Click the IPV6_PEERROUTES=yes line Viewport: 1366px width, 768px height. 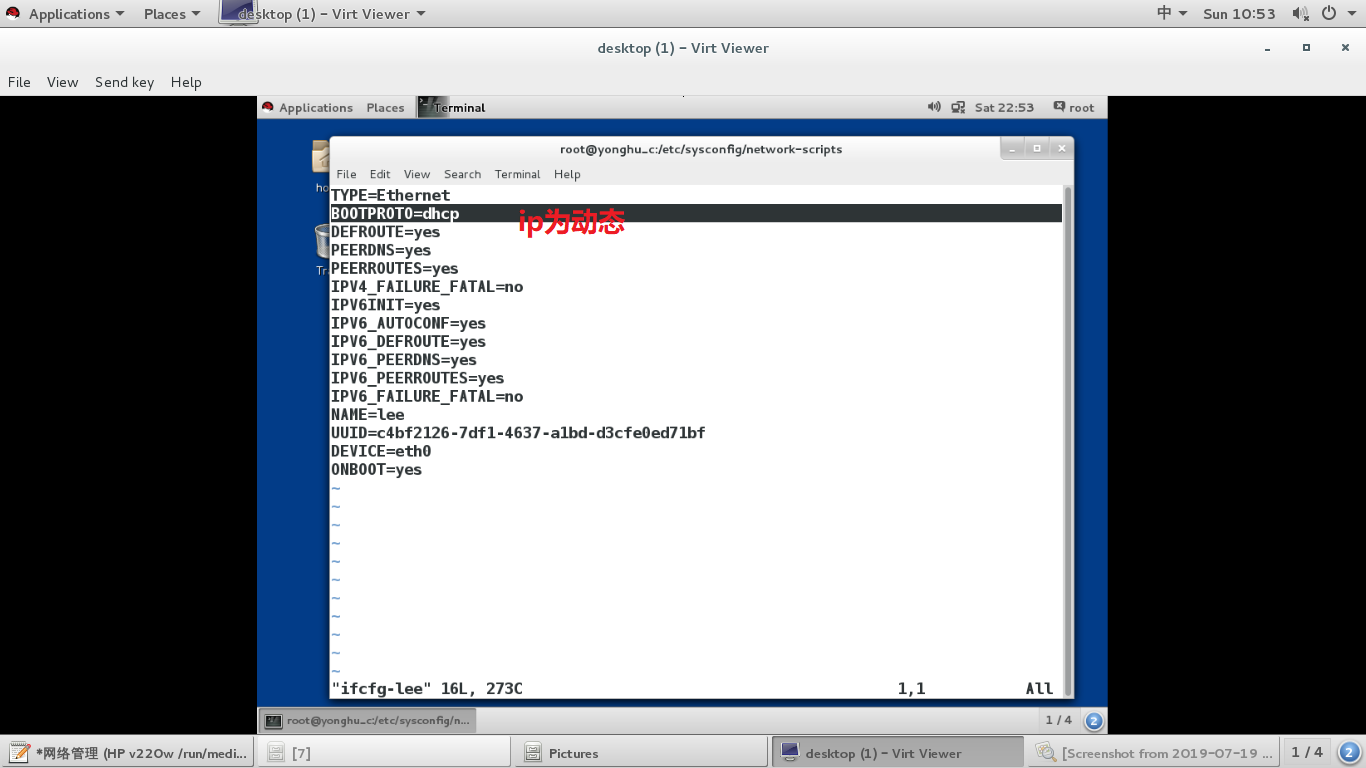(418, 378)
